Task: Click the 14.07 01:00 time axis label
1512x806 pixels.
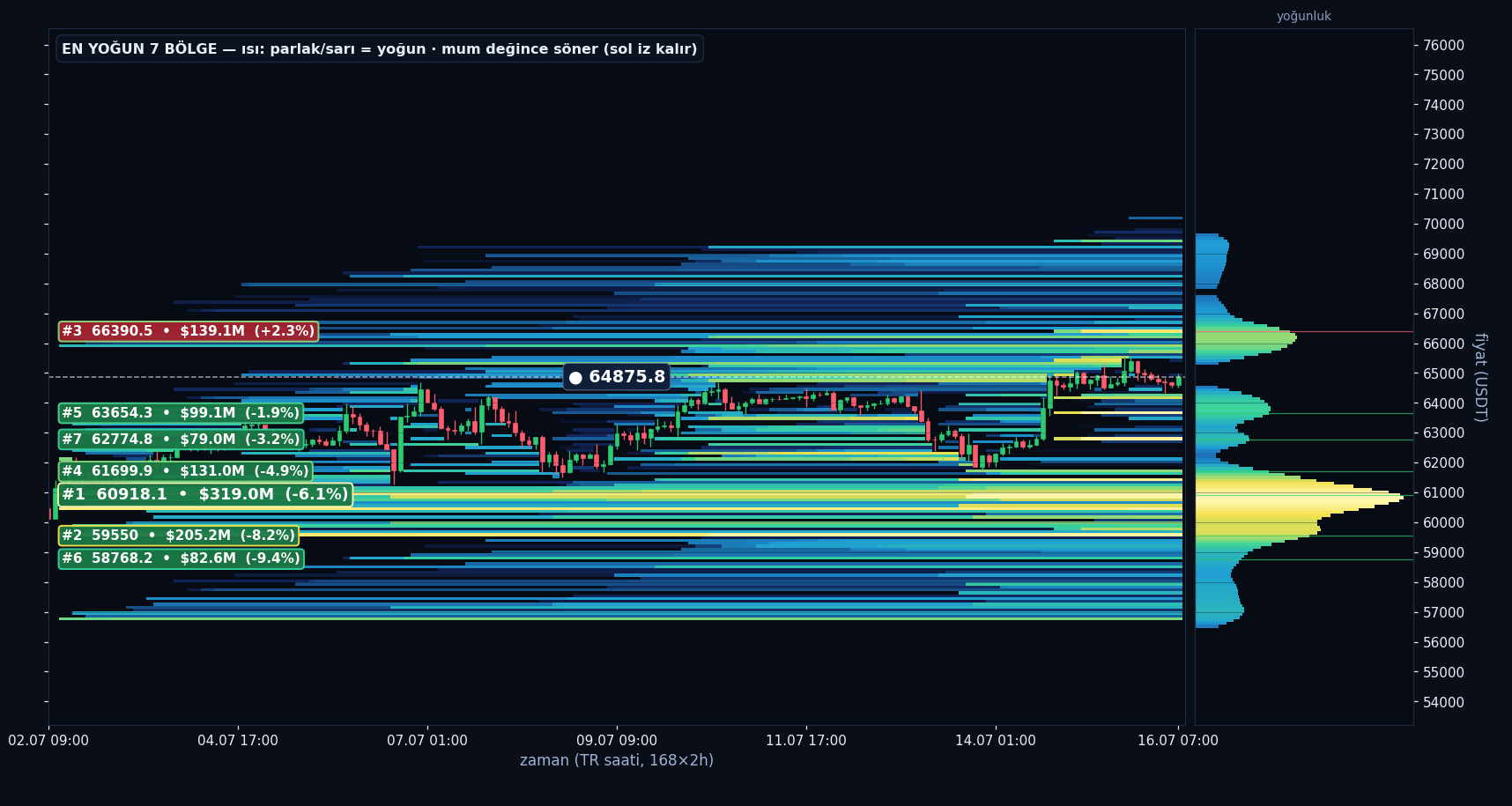Action: pyautogui.click(x=996, y=741)
